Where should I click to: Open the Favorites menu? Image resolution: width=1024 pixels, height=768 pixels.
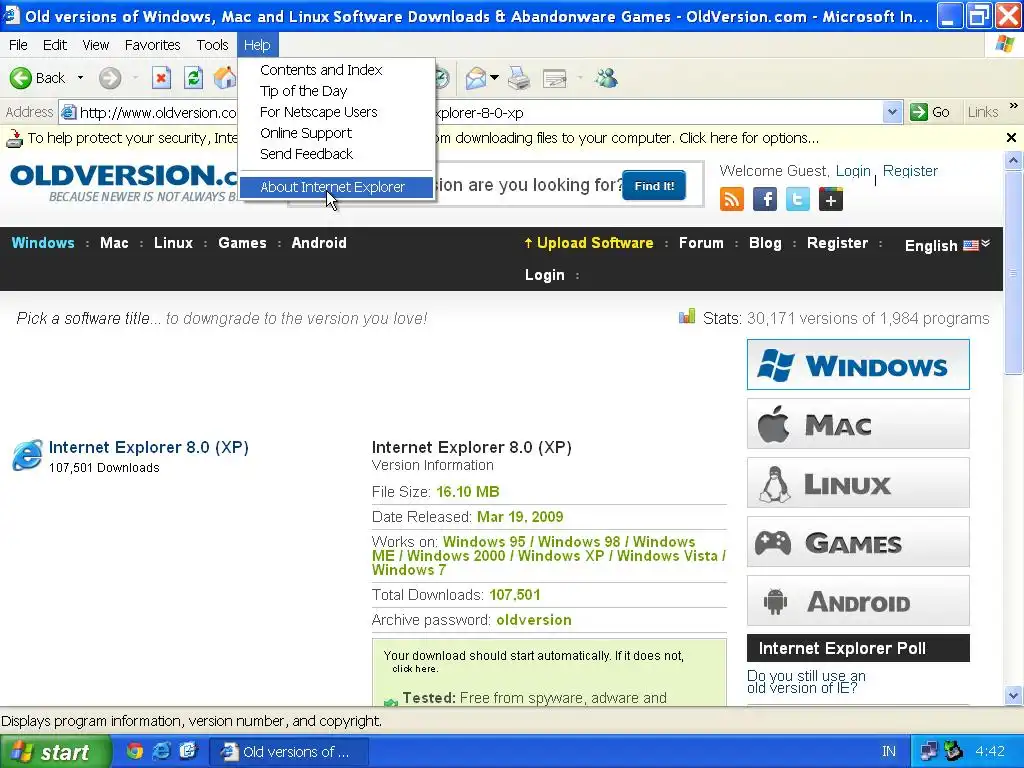tap(152, 45)
